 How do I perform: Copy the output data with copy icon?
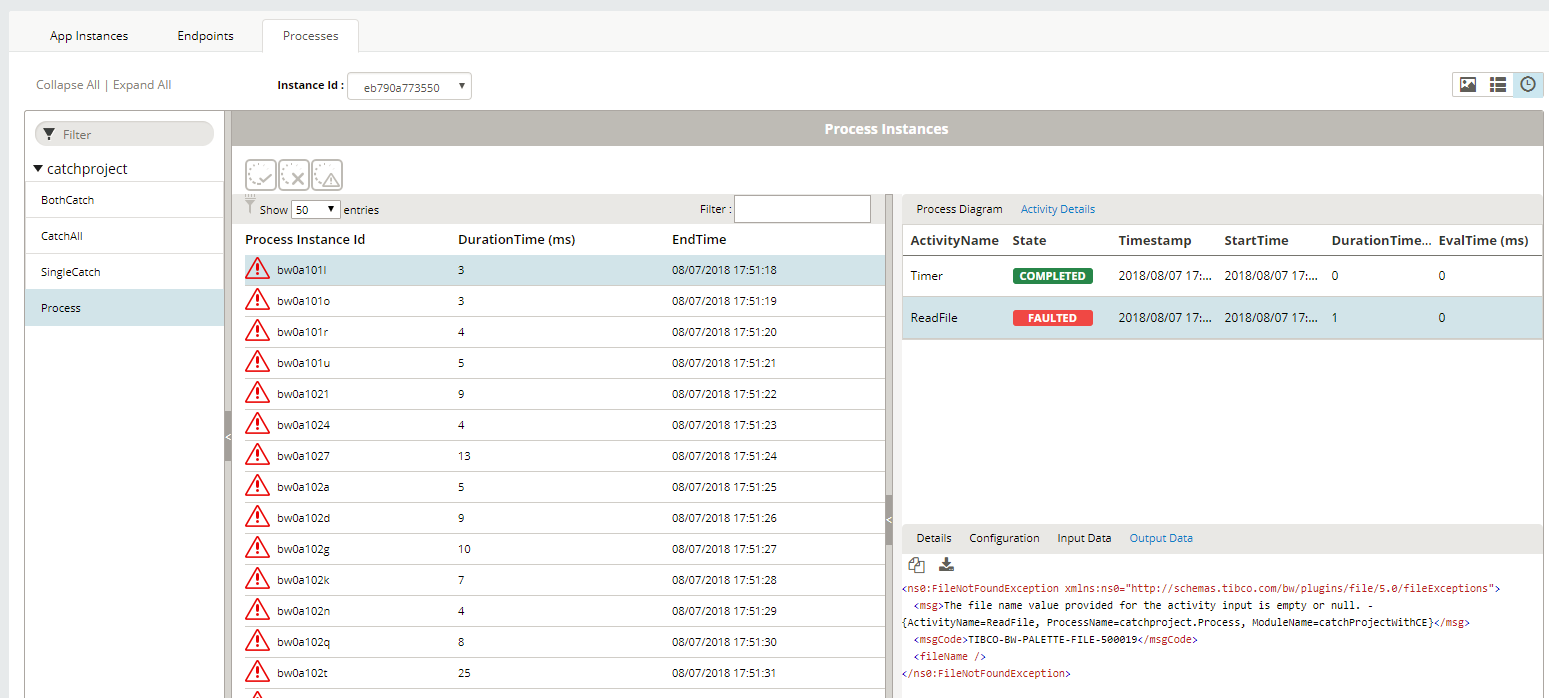click(x=916, y=564)
